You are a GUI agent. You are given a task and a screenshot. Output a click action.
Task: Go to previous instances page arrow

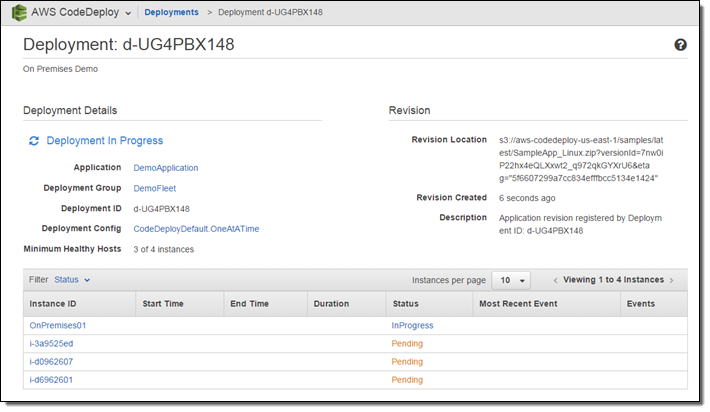click(x=555, y=280)
